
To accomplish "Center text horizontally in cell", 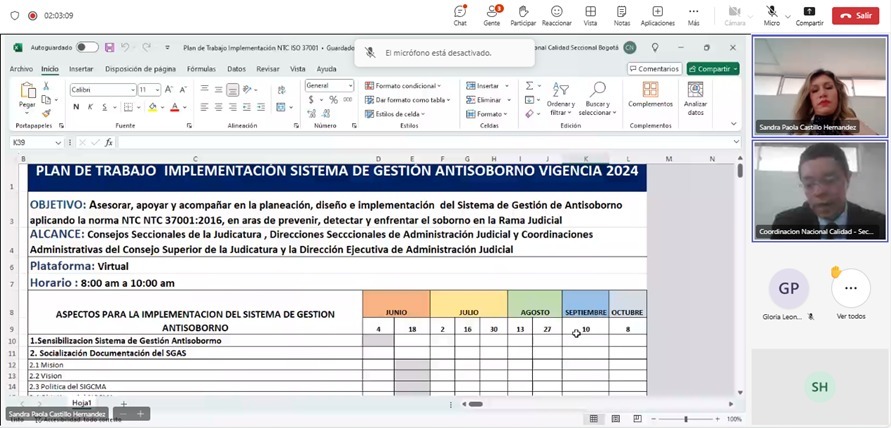I will [219, 107].
